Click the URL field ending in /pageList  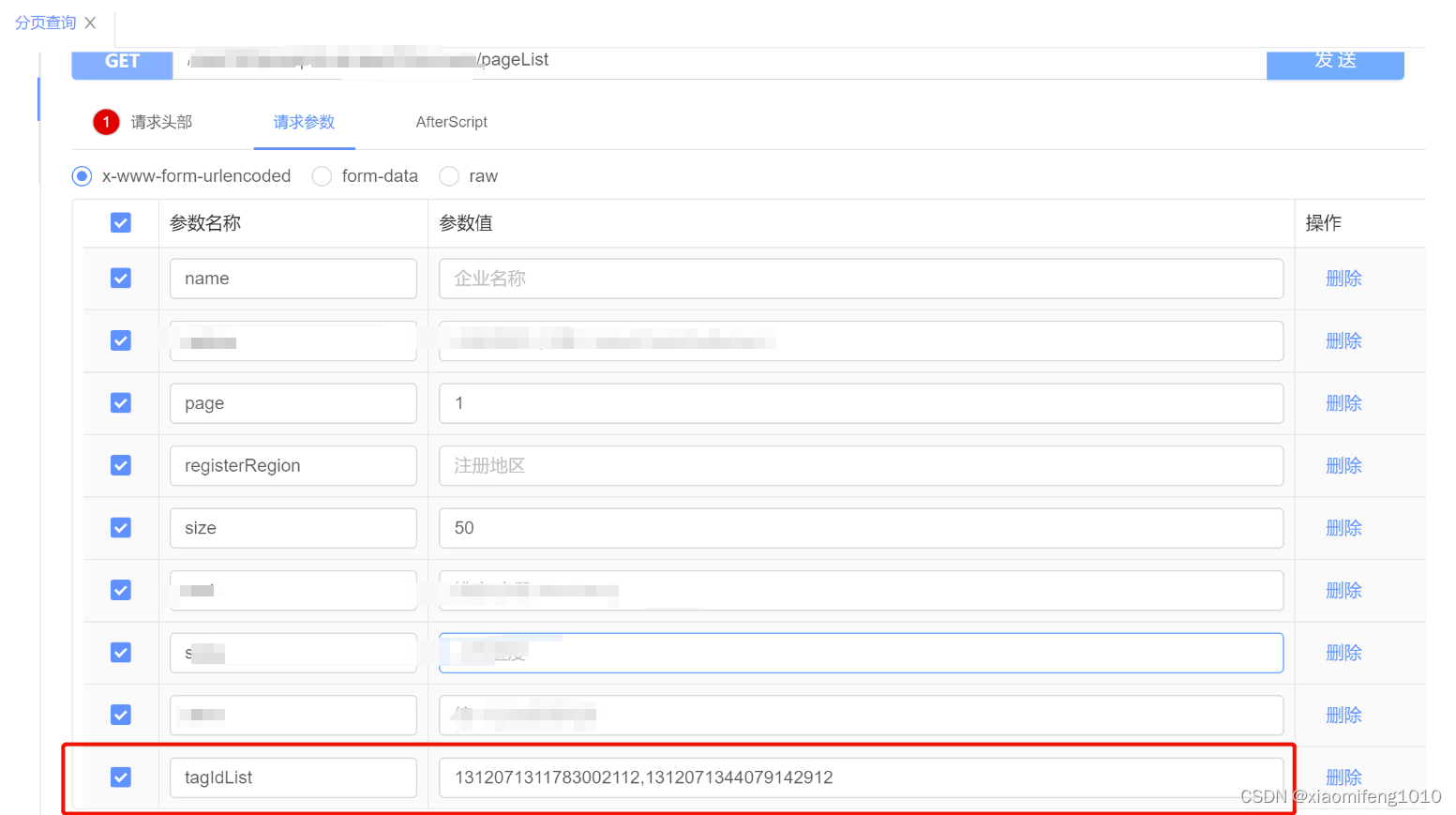tap(656, 59)
